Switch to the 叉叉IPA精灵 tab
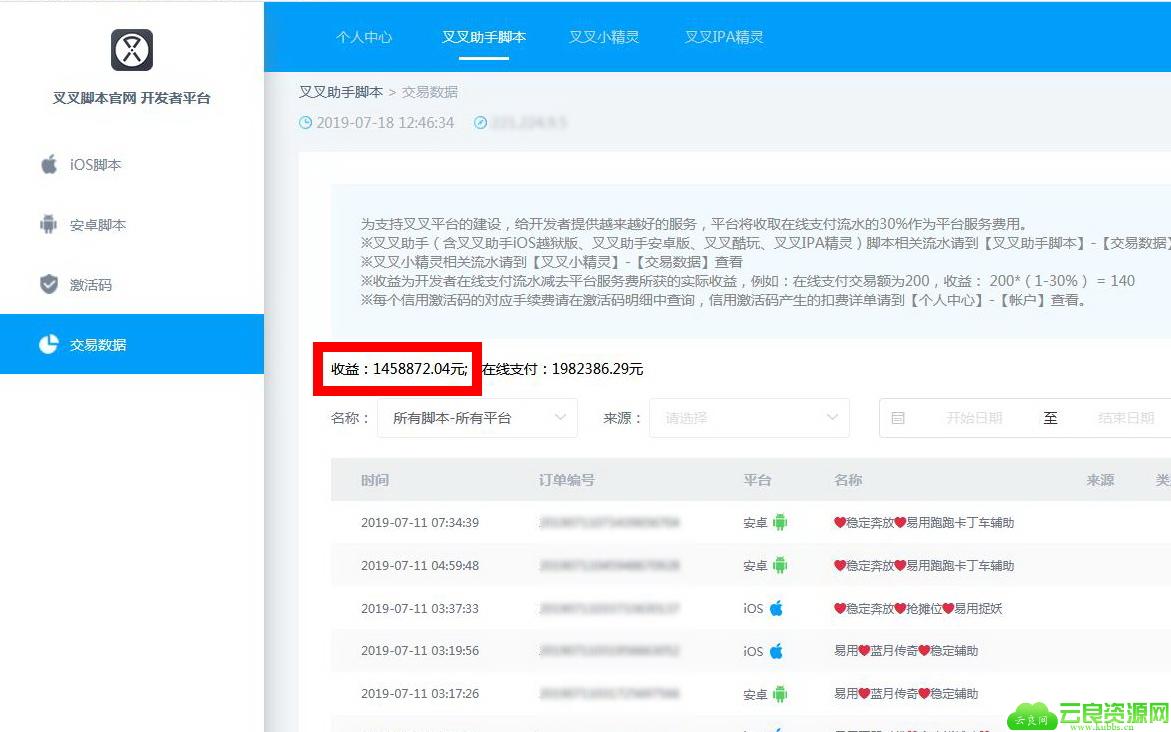The image size is (1171, 732). click(x=724, y=37)
